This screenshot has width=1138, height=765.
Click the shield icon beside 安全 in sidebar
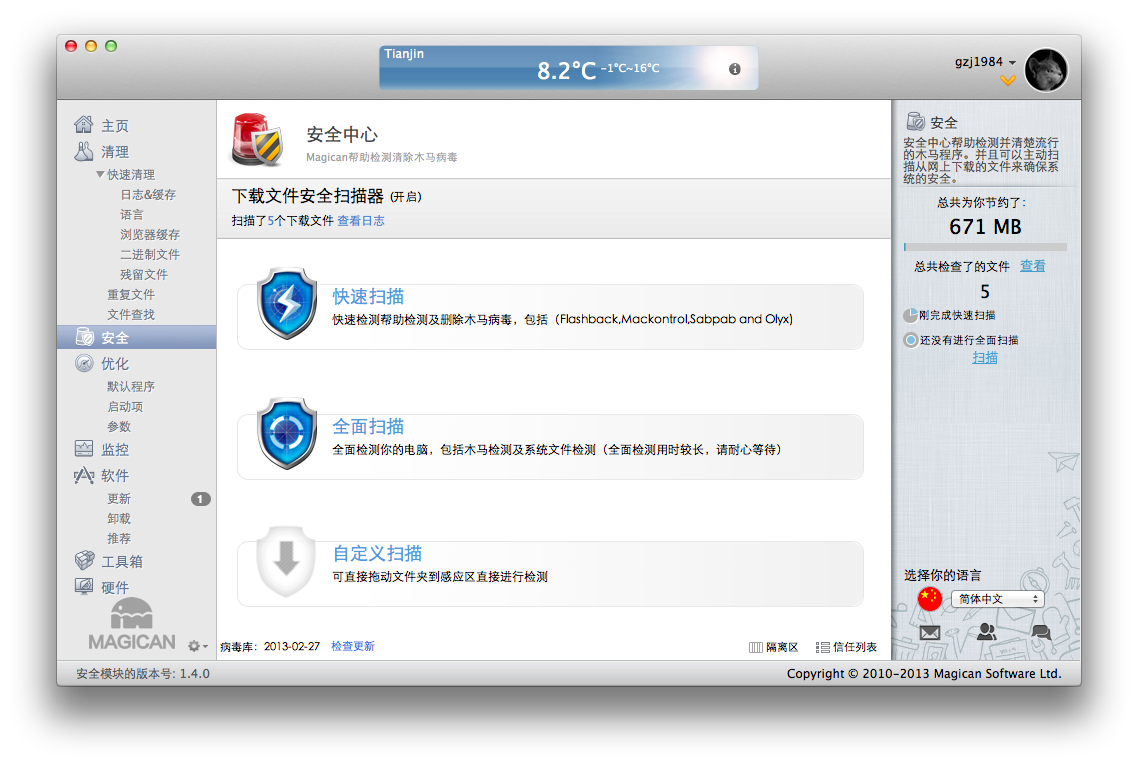[x=84, y=337]
